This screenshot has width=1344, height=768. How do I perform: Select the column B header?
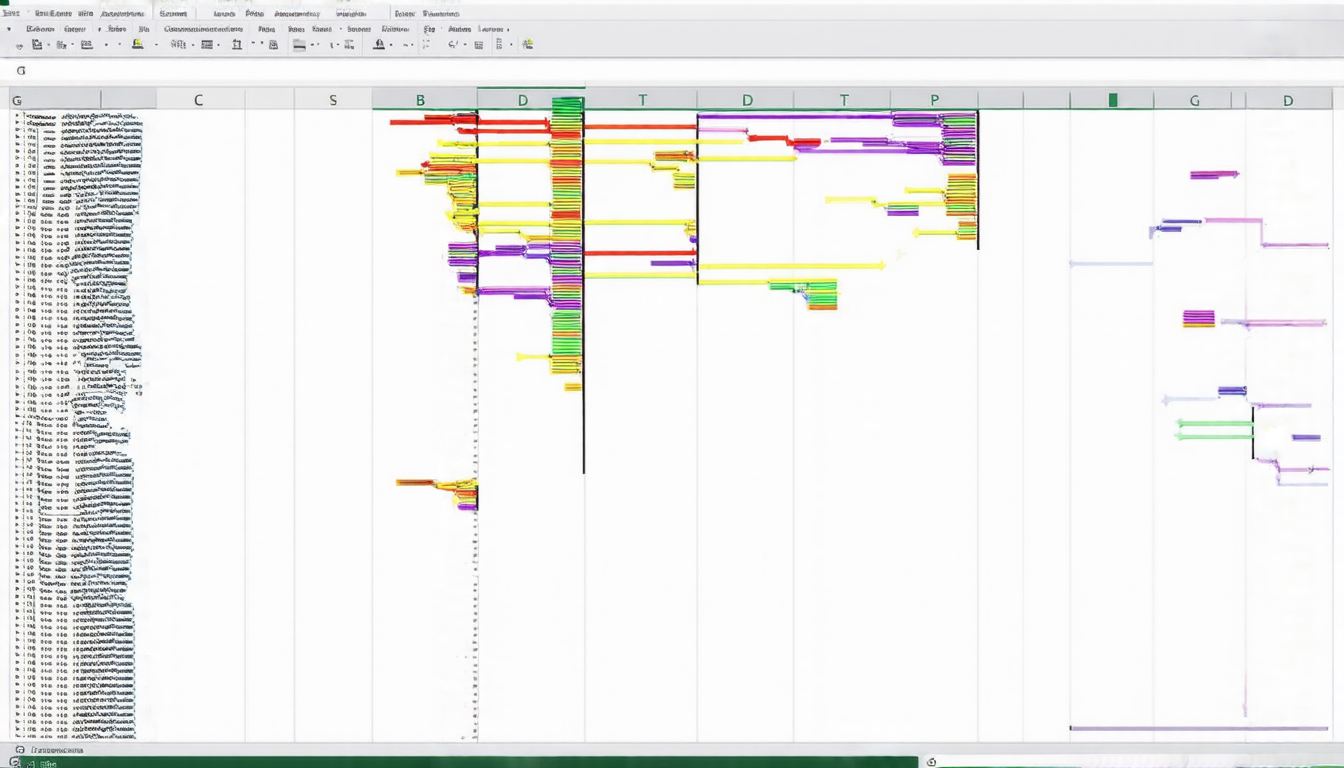pos(420,100)
